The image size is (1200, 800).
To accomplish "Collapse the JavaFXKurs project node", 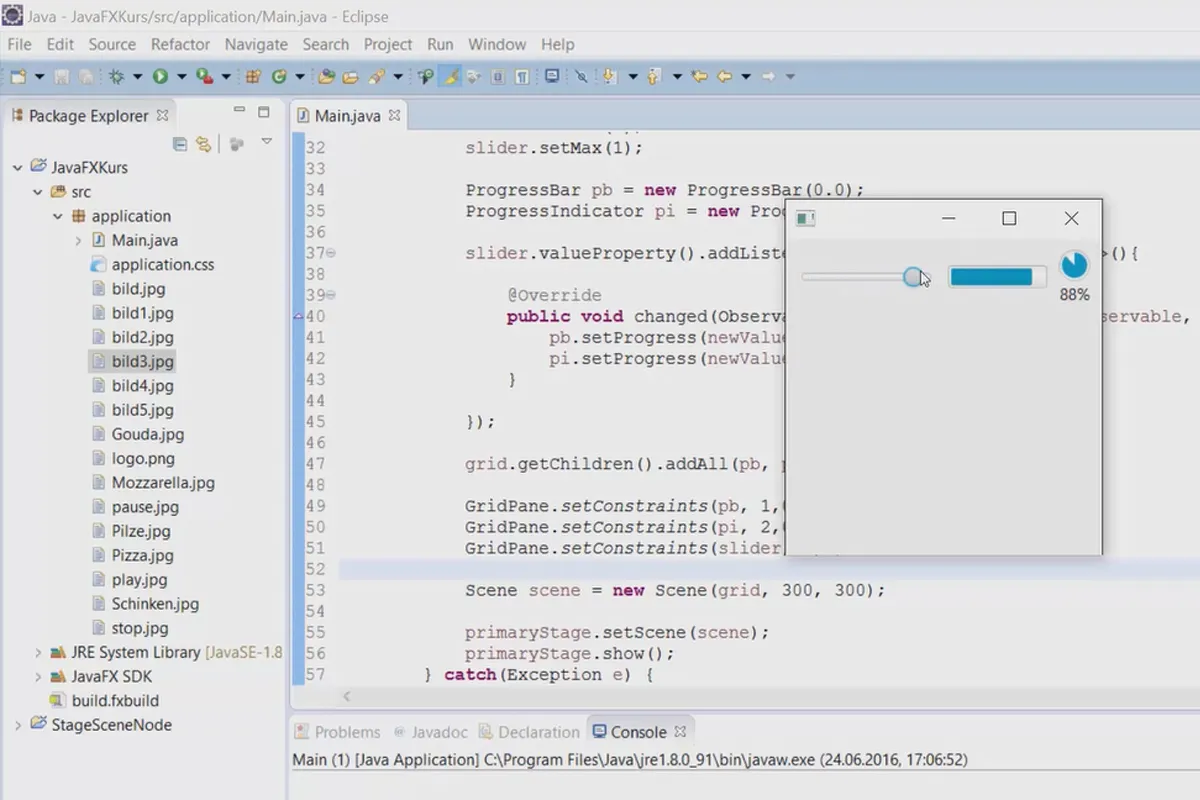I will coord(17,167).
